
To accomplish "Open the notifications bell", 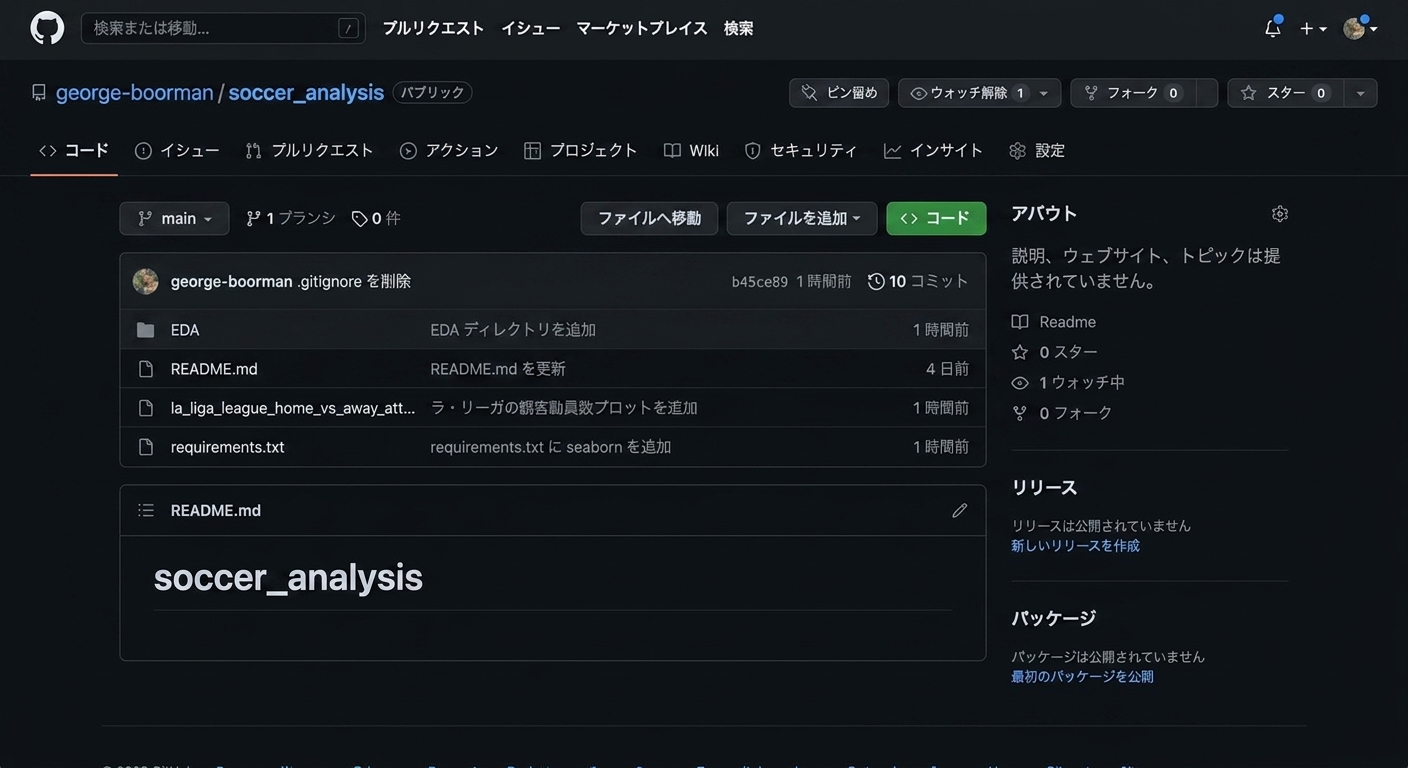I will (x=1273, y=28).
